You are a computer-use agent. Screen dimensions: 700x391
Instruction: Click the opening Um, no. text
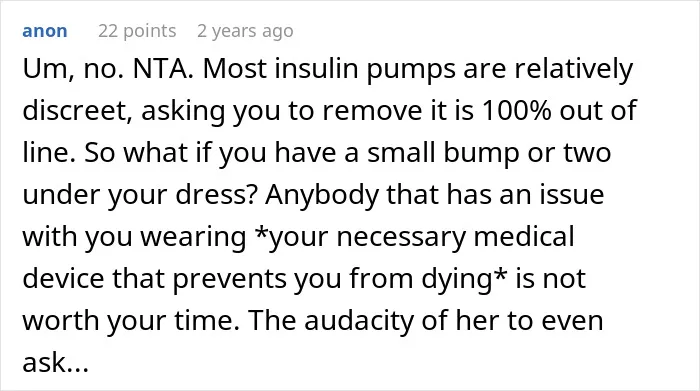click(73, 69)
